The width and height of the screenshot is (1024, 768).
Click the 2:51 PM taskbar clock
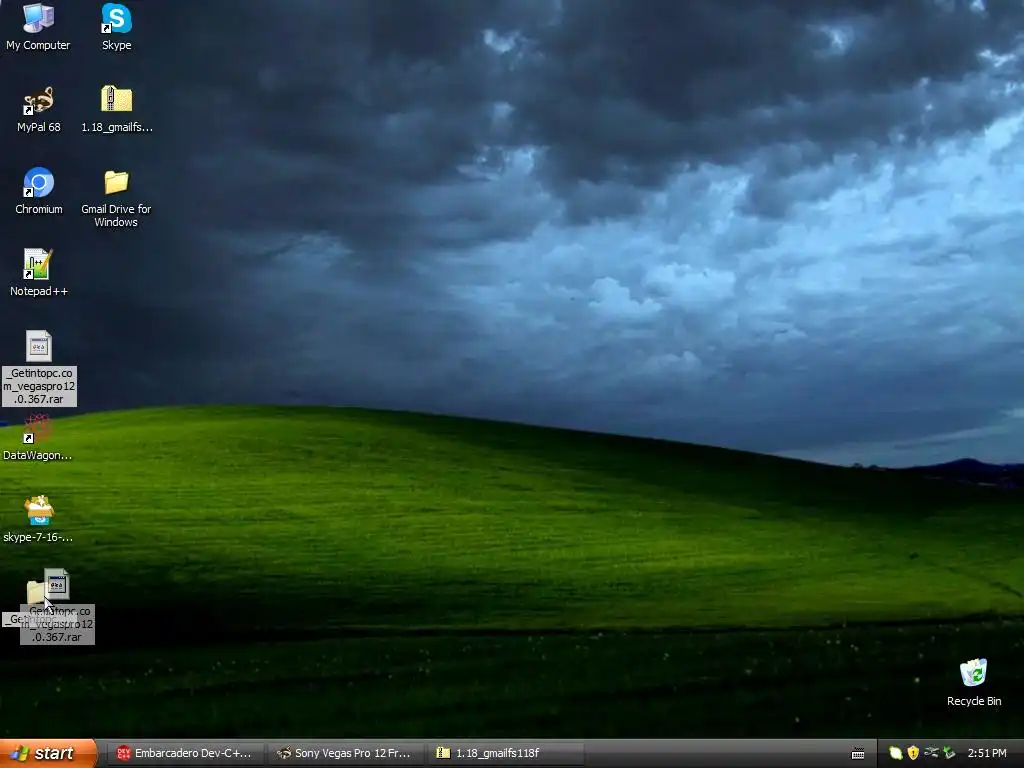[987, 753]
